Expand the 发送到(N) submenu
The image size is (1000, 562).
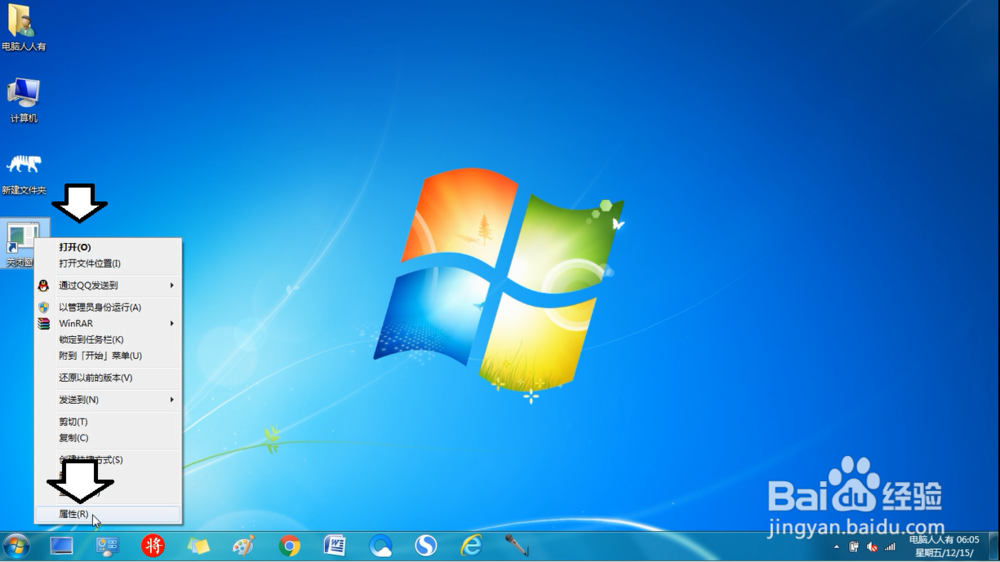(108, 400)
